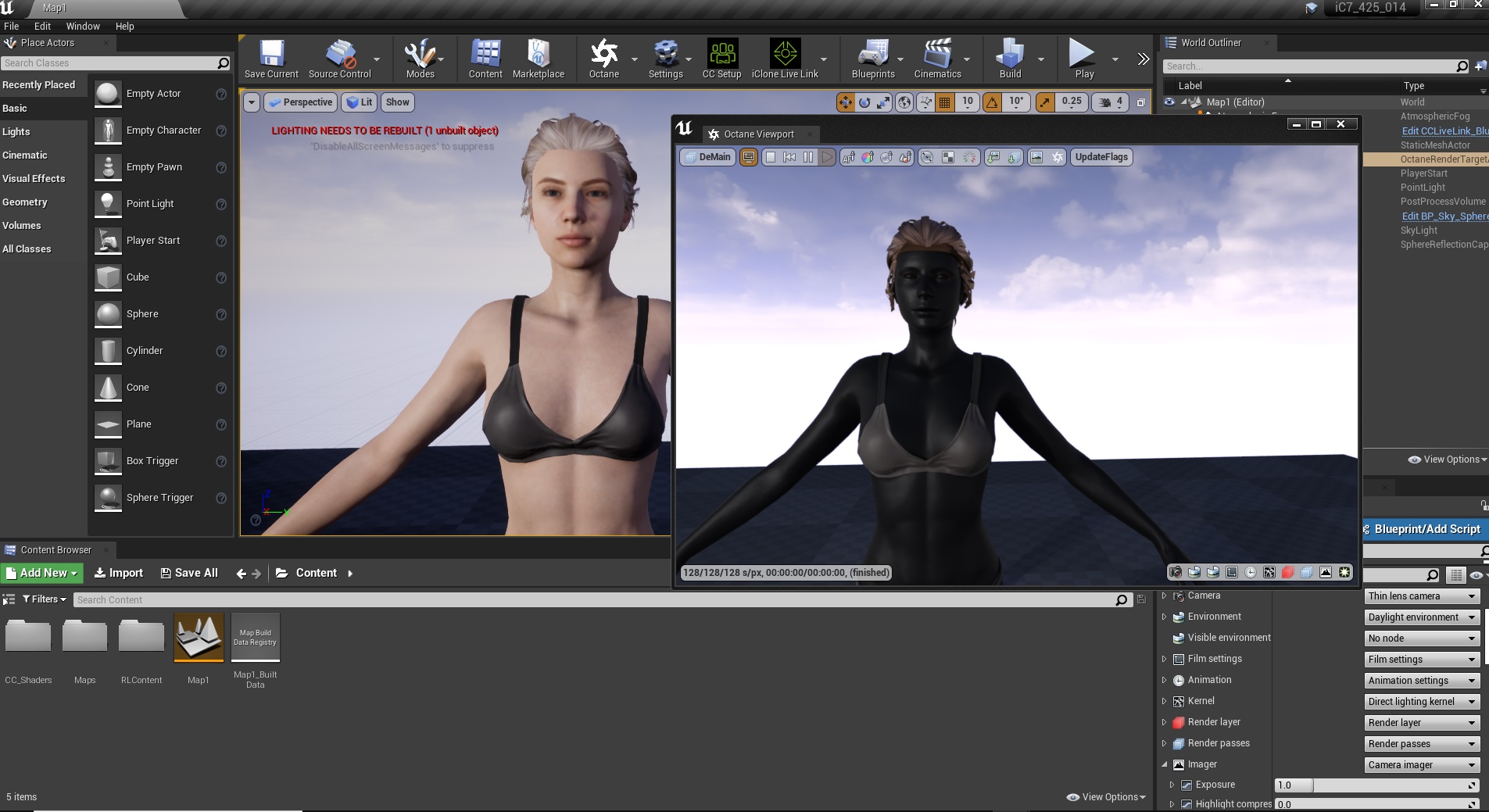This screenshot has width=1489, height=812.
Task: Click the Build toolbar icon
Action: [x=1011, y=58]
